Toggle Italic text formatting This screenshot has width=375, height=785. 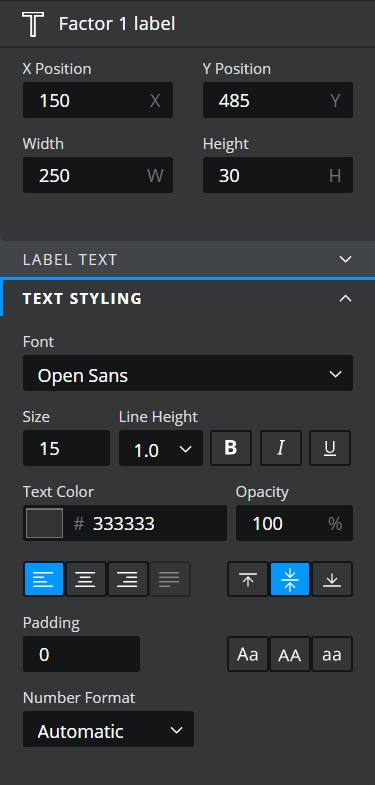[x=280, y=448]
